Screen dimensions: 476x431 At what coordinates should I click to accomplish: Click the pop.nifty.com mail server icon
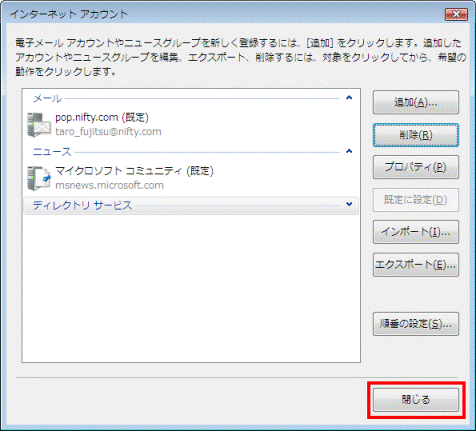[x=39, y=125]
